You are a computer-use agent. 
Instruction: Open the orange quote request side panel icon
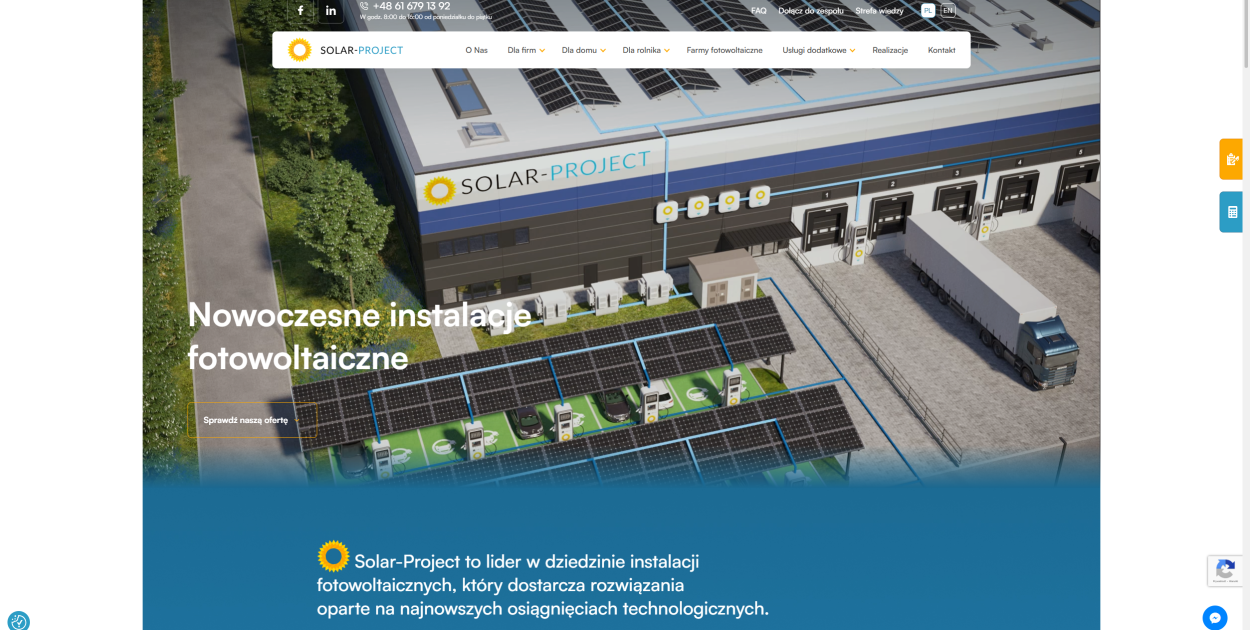coord(1230,158)
